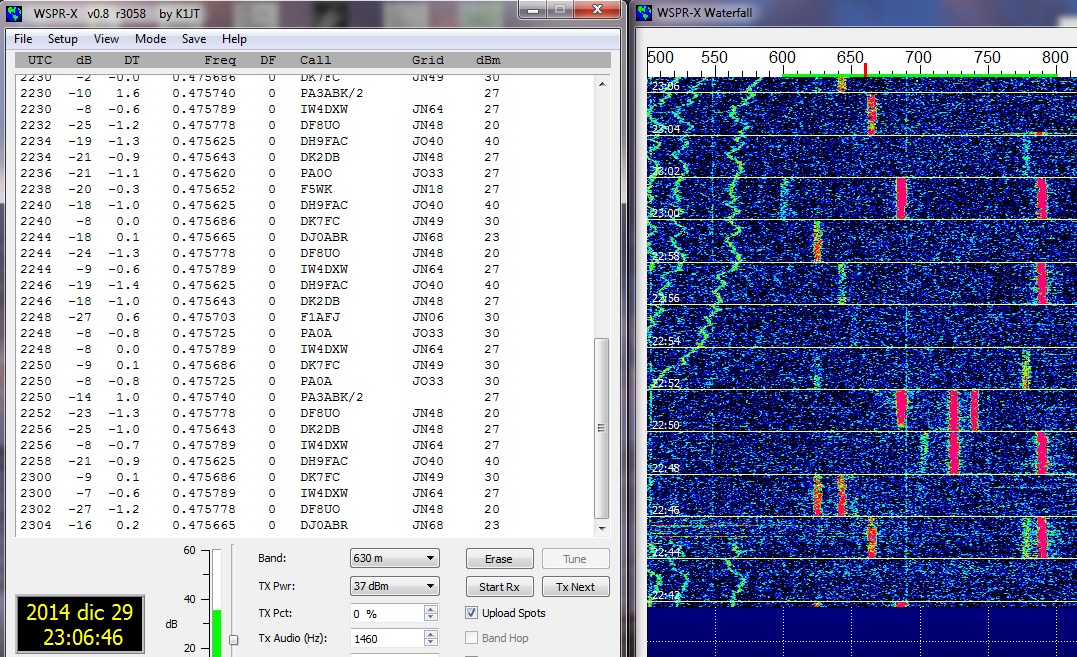Click the Call column header
Screen dimensions: 1077x657
315,60
